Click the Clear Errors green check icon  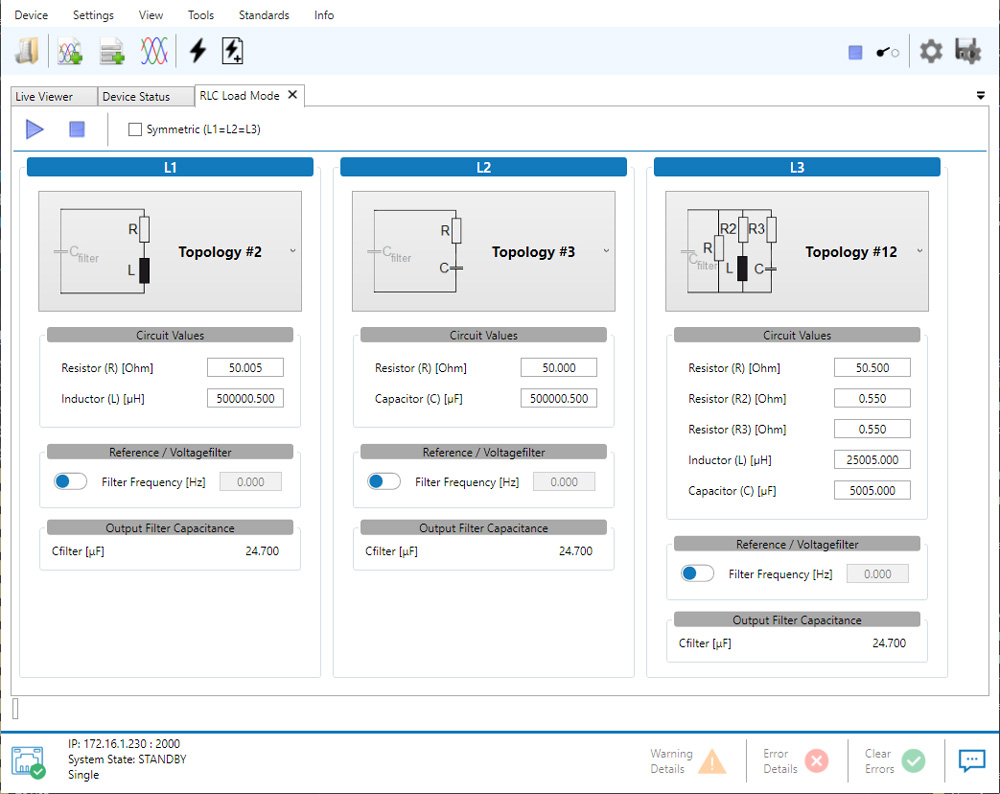click(x=913, y=761)
